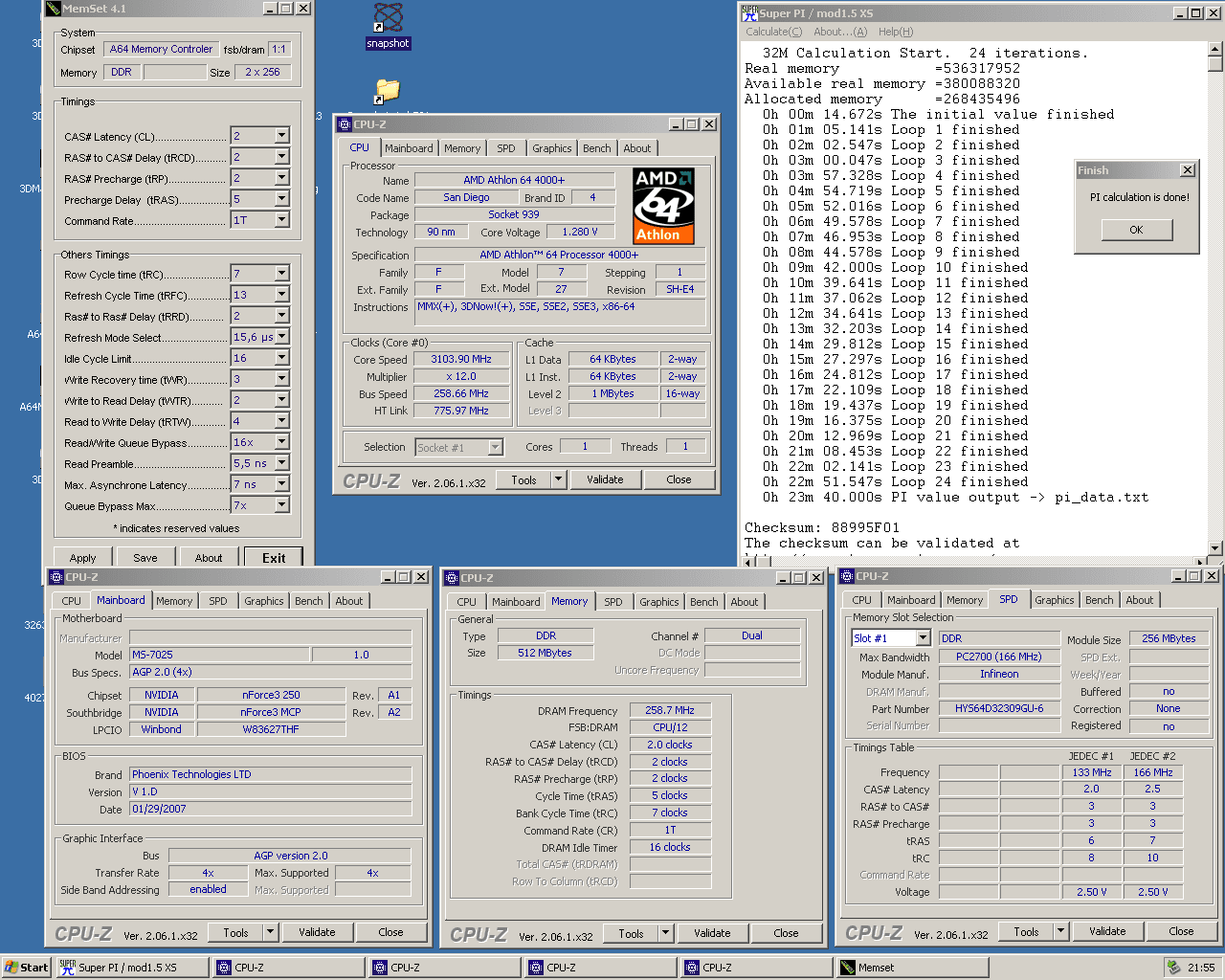Viewport: 1225px width, 980px height.
Task: Click Exit button in MemSet
Action: [274, 558]
